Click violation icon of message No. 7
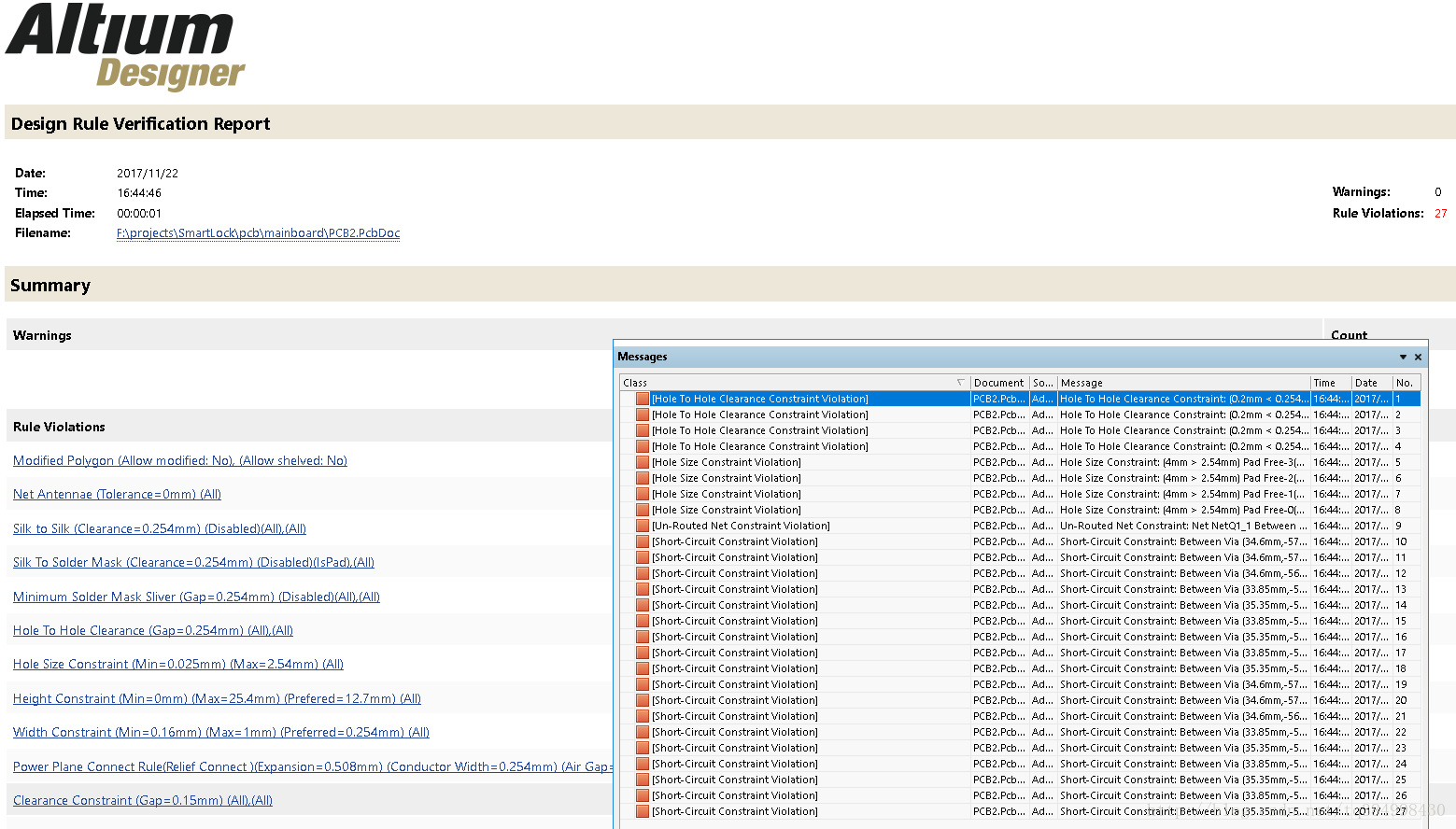Viewport: 1456px width, 829px height. tap(643, 494)
